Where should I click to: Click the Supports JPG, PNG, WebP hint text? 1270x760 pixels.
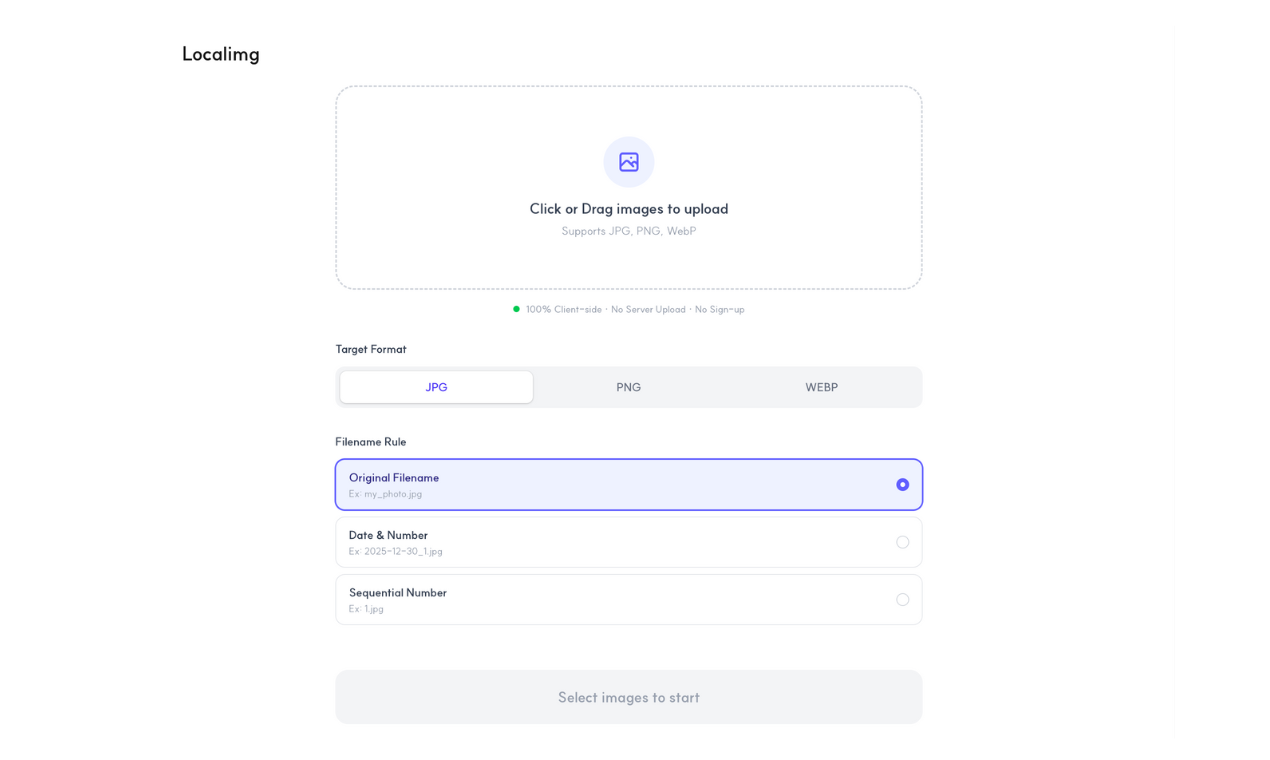pos(628,230)
